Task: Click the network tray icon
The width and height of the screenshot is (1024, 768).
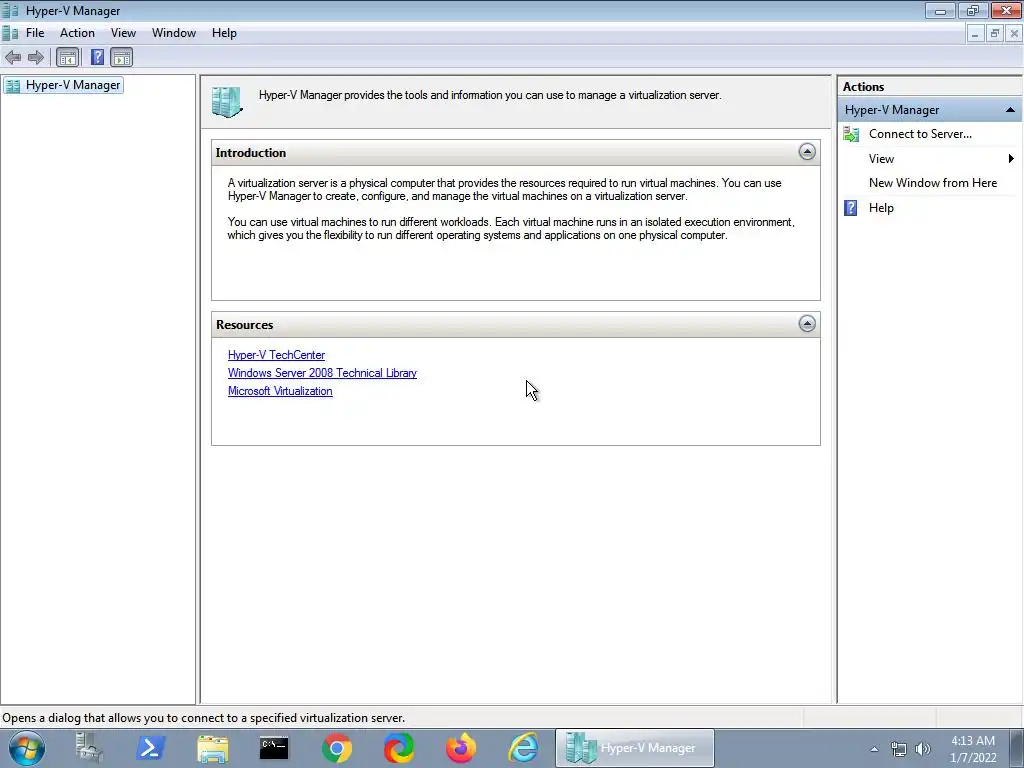Action: pos(899,749)
